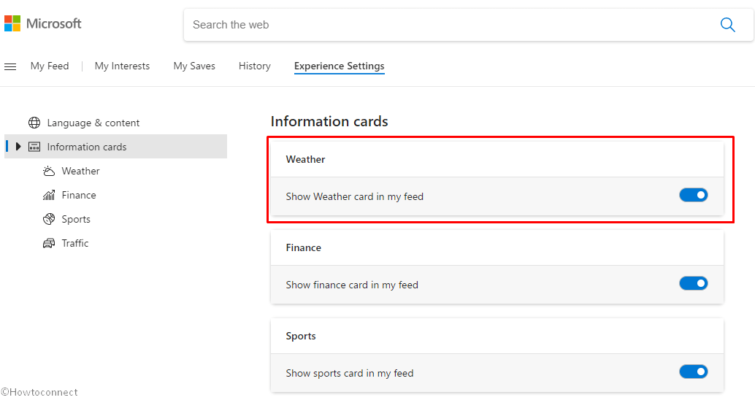The width and height of the screenshot is (755, 400).
Task: Open the My Saves tab
Action: [194, 66]
